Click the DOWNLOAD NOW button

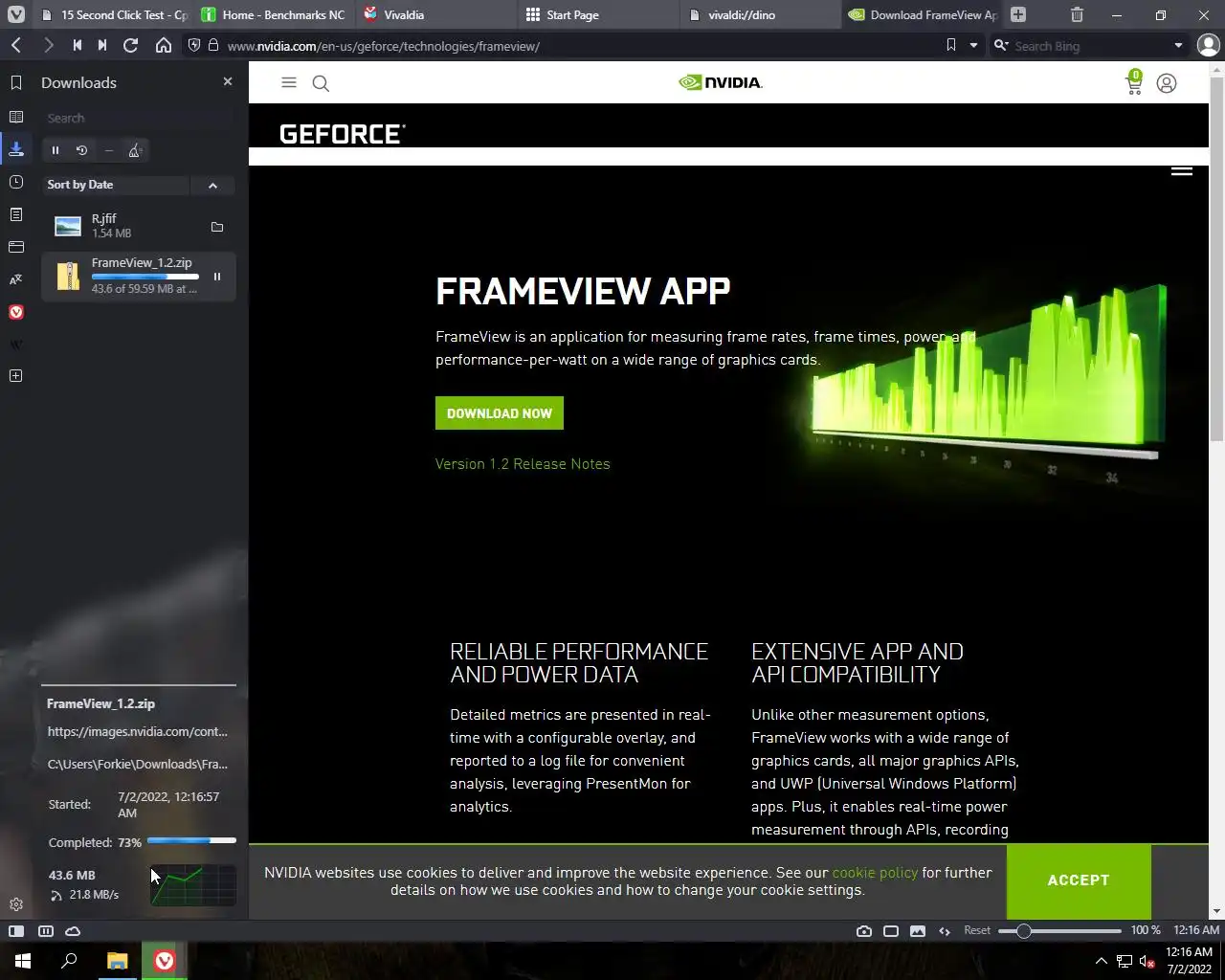(500, 413)
